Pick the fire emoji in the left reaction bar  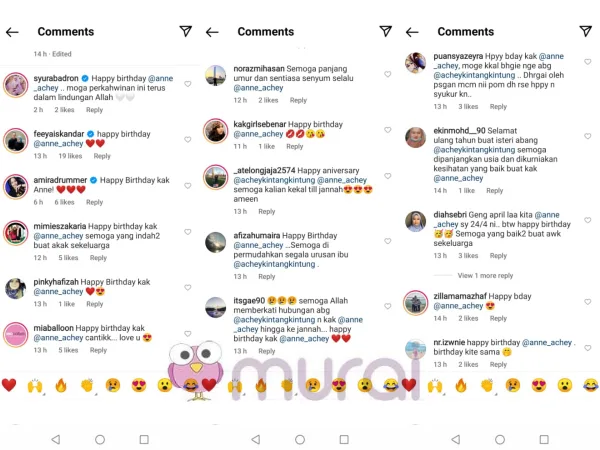click(x=61, y=385)
